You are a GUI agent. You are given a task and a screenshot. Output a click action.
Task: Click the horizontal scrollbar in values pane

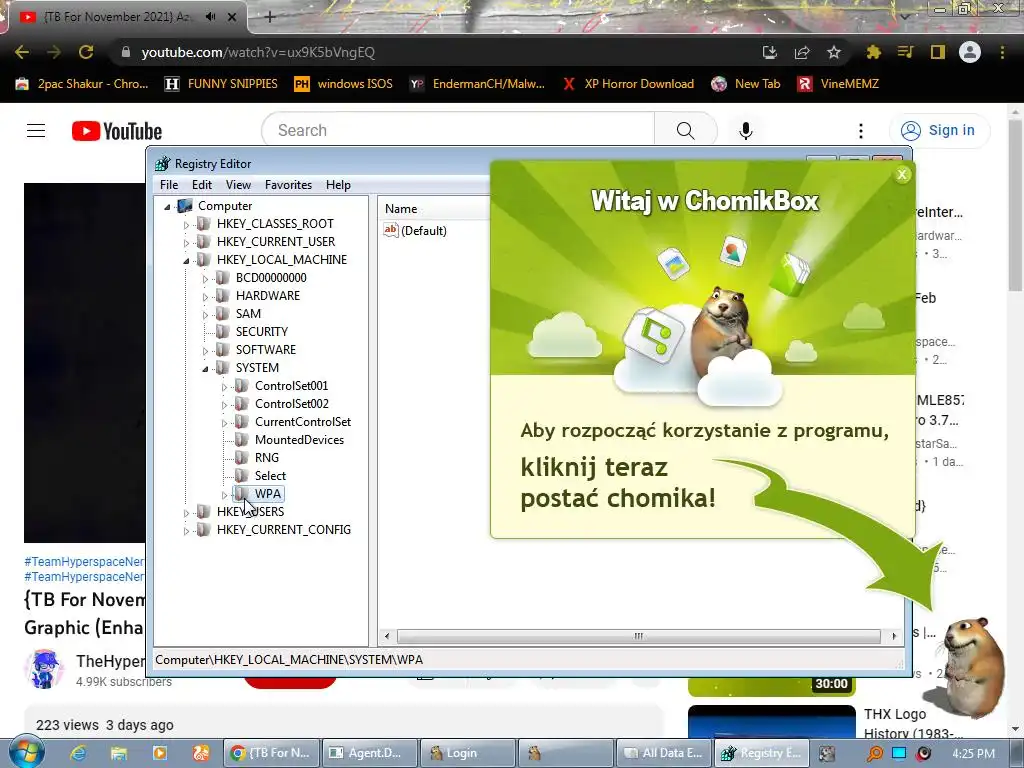coord(638,636)
